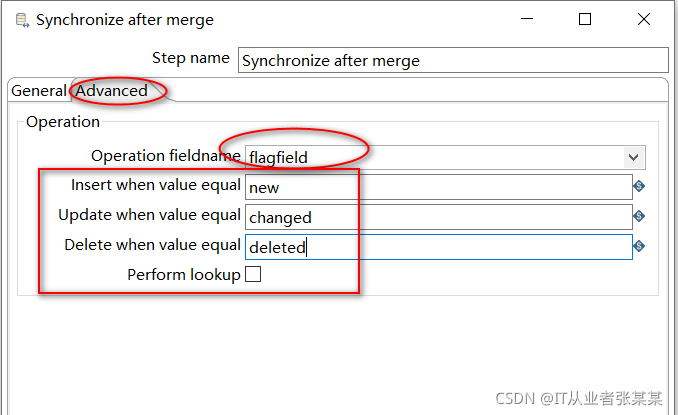Click the variable icon beside the Insert value field
Screen dimensions: 678x415
[639, 186]
